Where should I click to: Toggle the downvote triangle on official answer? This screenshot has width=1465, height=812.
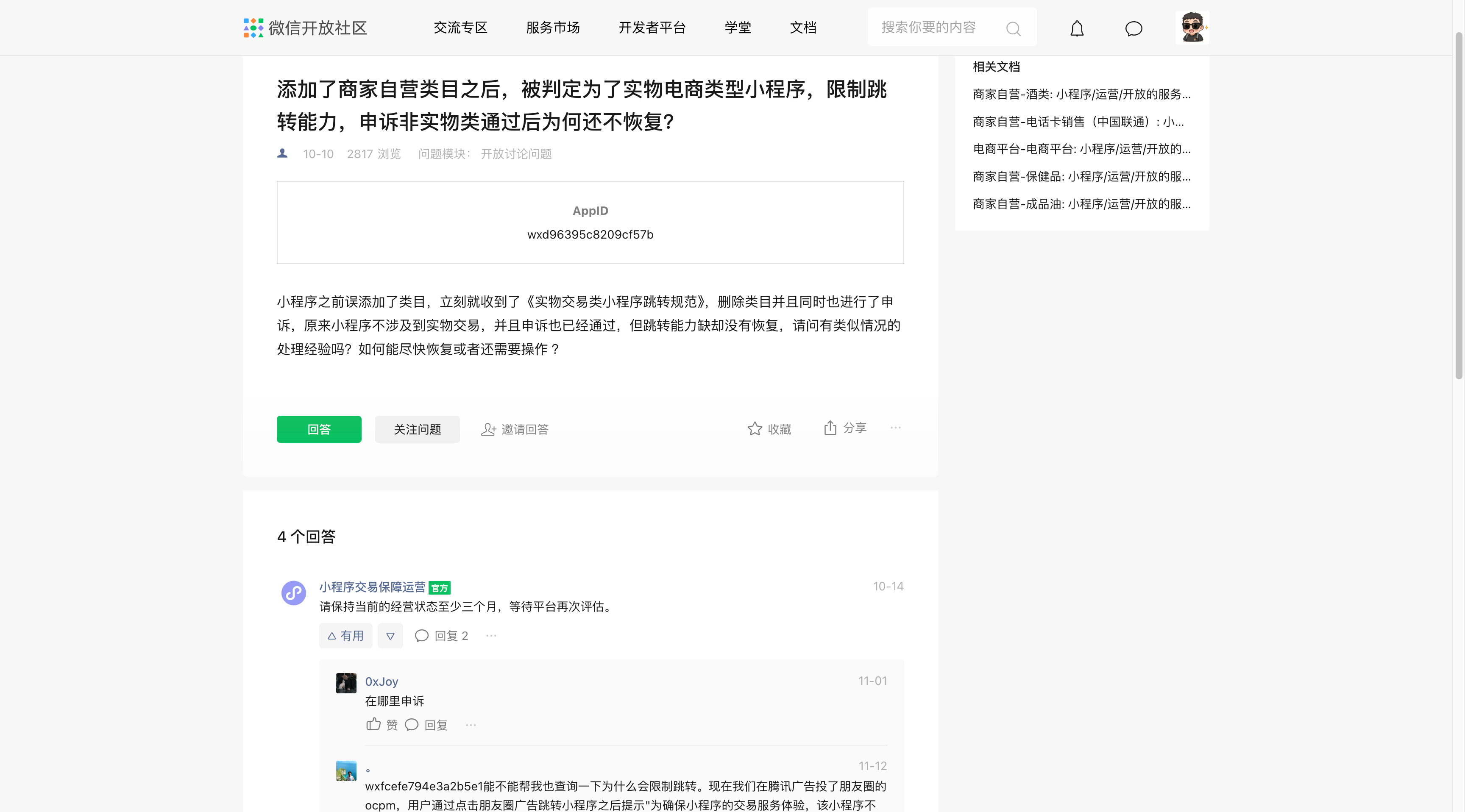click(390, 636)
